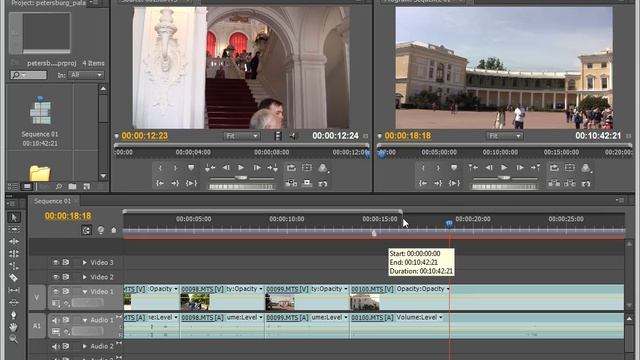The height and width of the screenshot is (360, 640).
Task: Select the Slide tool
Action: point(13,302)
